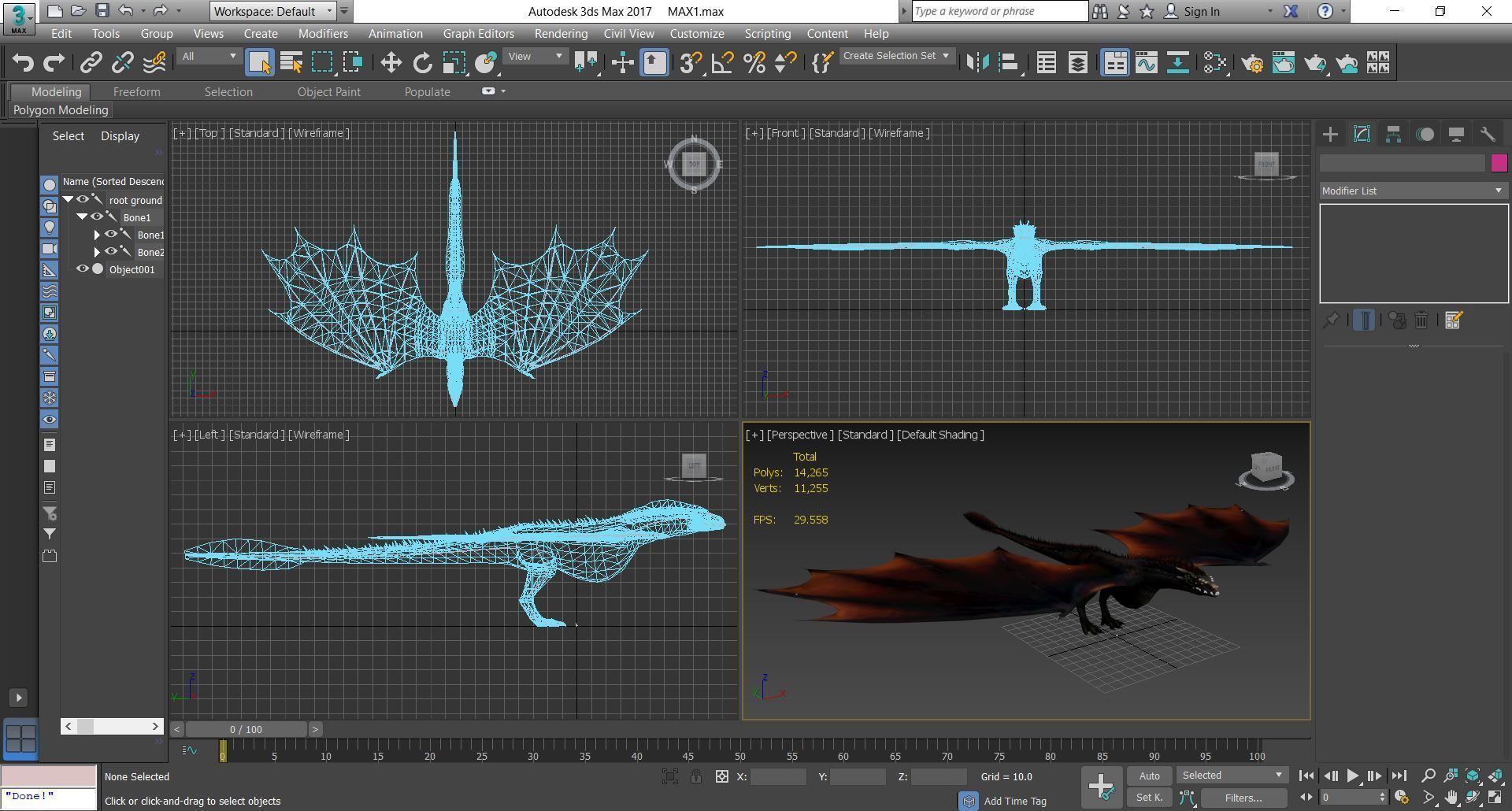Viewport: 1512px width, 811px height.
Task: Open the reference coordinate View dropdown
Action: tap(535, 56)
